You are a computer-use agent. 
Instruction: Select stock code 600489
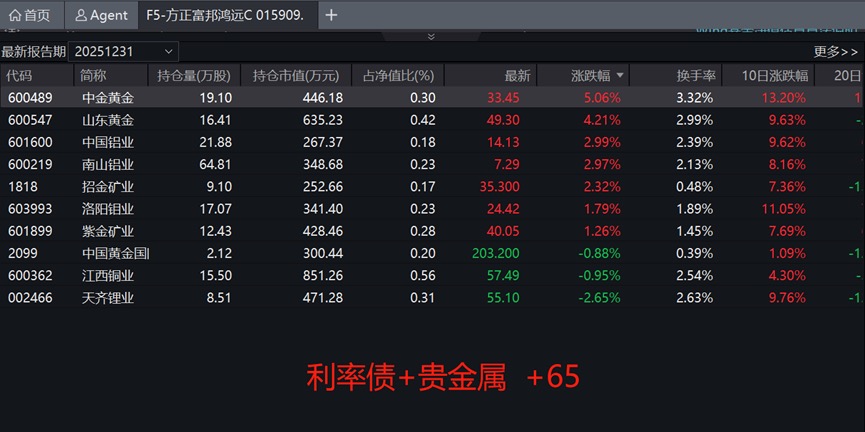click(x=30, y=98)
